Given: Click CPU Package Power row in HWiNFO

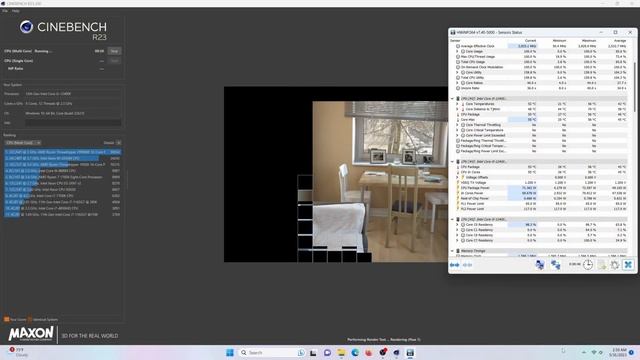Looking at the screenshot, I should [x=542, y=188].
